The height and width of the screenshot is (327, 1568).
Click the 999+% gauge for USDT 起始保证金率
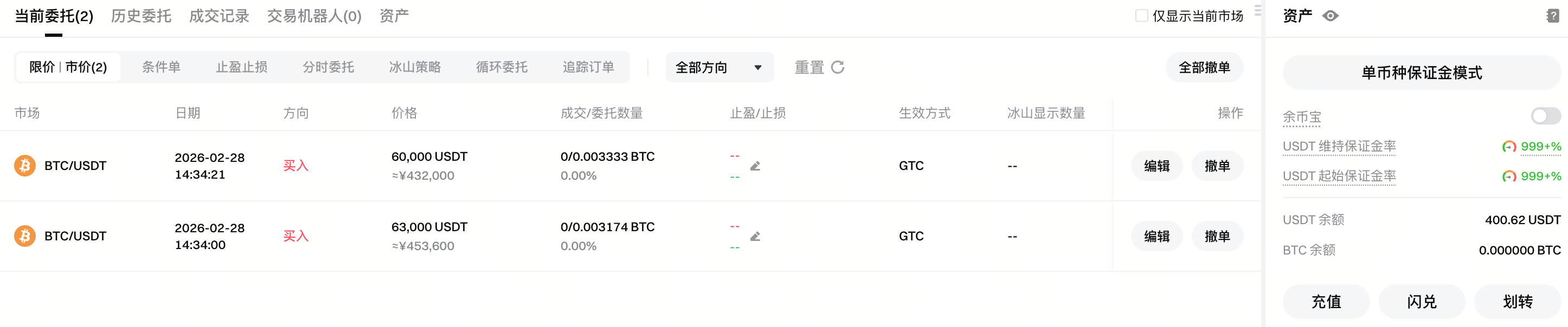pyautogui.click(x=1510, y=177)
